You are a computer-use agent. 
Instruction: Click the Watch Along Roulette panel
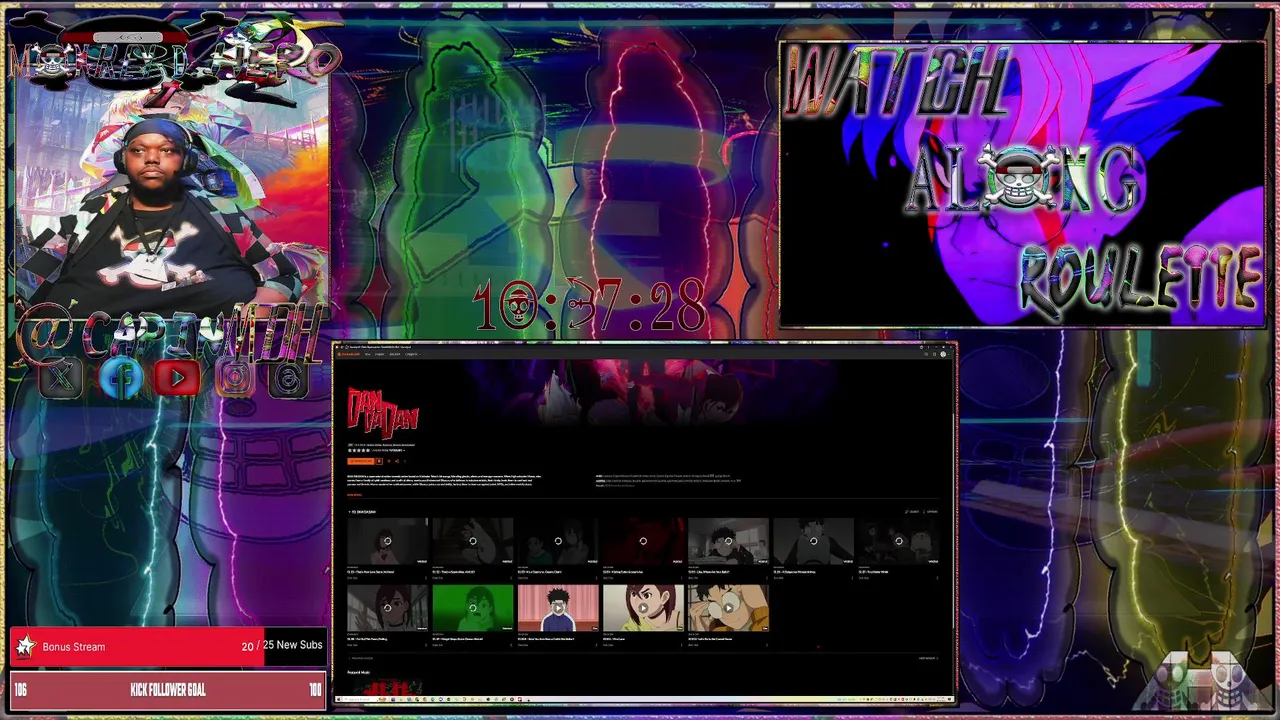coord(1022,184)
